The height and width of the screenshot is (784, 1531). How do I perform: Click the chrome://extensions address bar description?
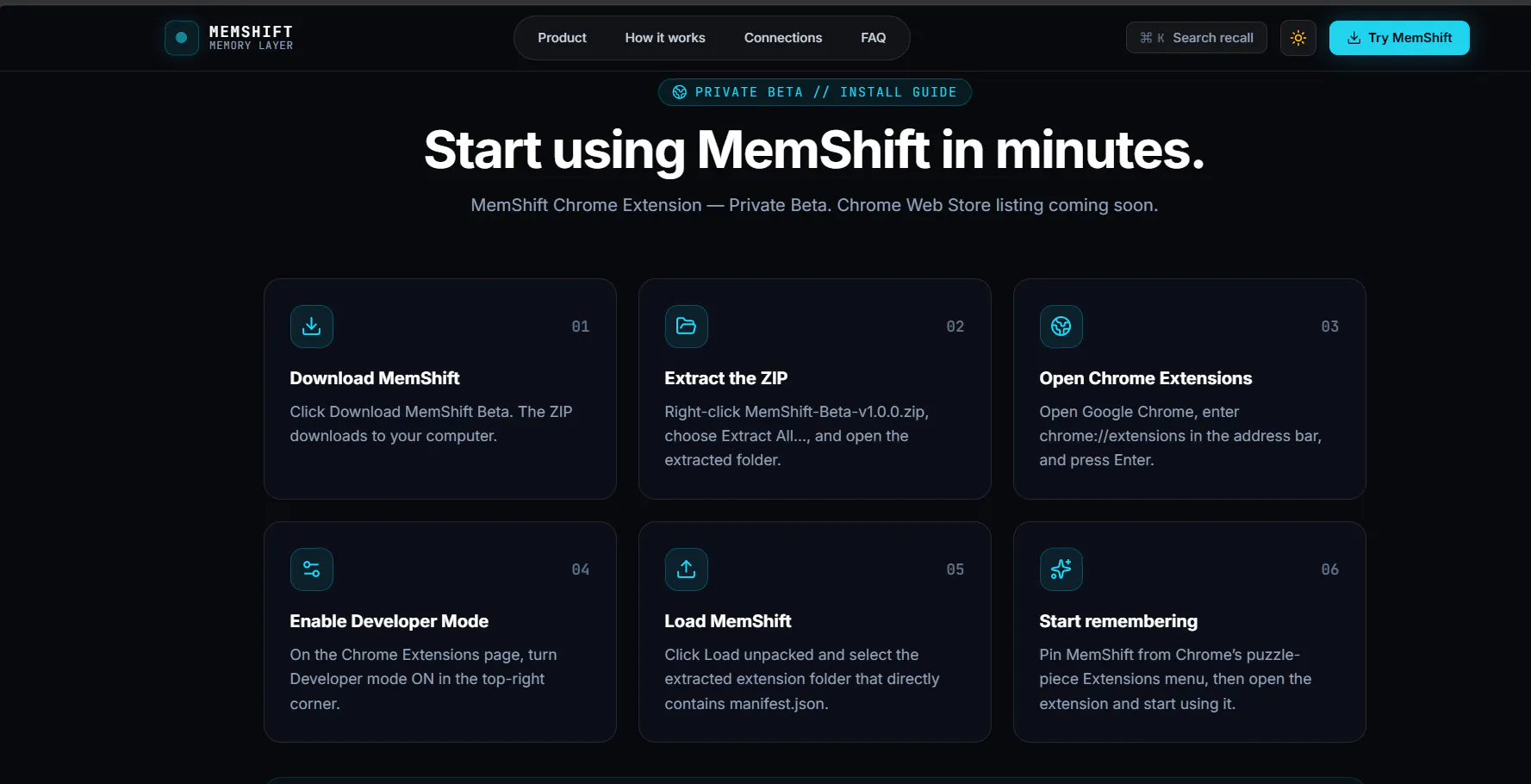pos(1180,436)
